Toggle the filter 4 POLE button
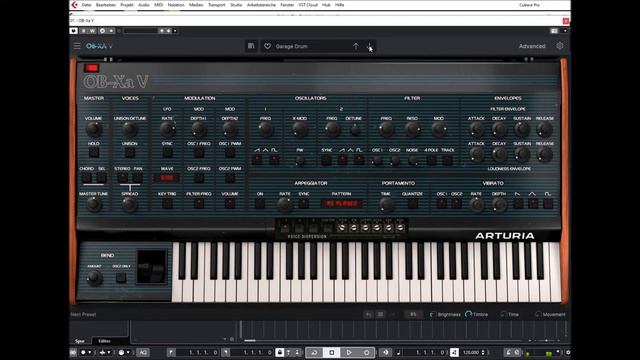The width and height of the screenshot is (640, 360). (431, 160)
